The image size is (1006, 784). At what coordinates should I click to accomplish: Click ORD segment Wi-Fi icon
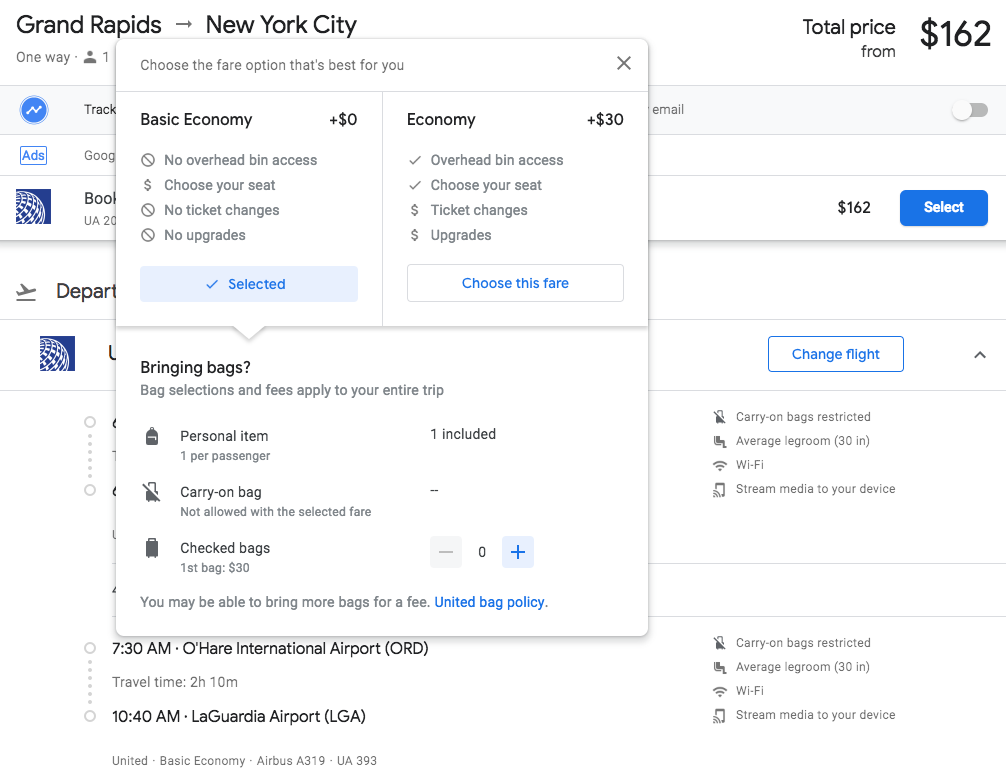pyautogui.click(x=720, y=691)
